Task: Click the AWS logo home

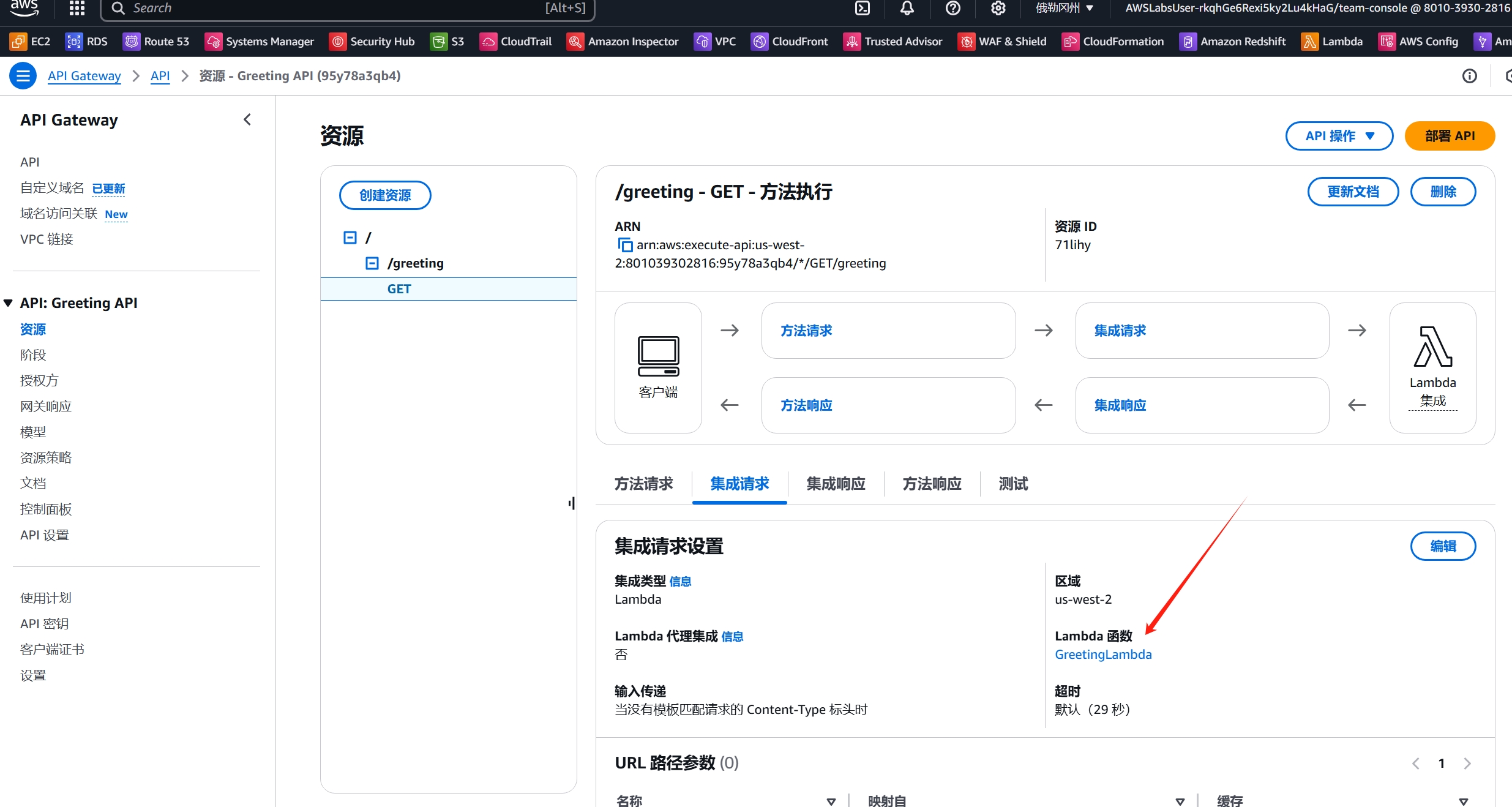Action: tap(24, 8)
